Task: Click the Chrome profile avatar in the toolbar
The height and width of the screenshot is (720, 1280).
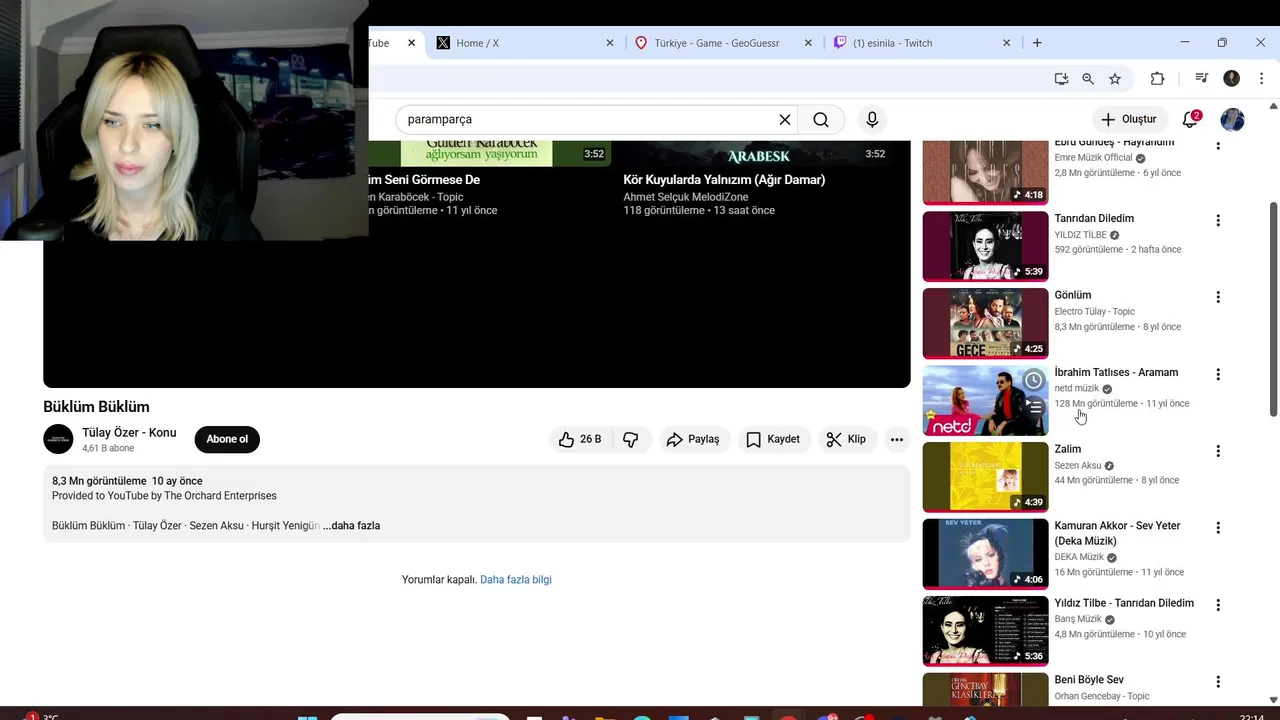Action: pyautogui.click(x=1232, y=79)
